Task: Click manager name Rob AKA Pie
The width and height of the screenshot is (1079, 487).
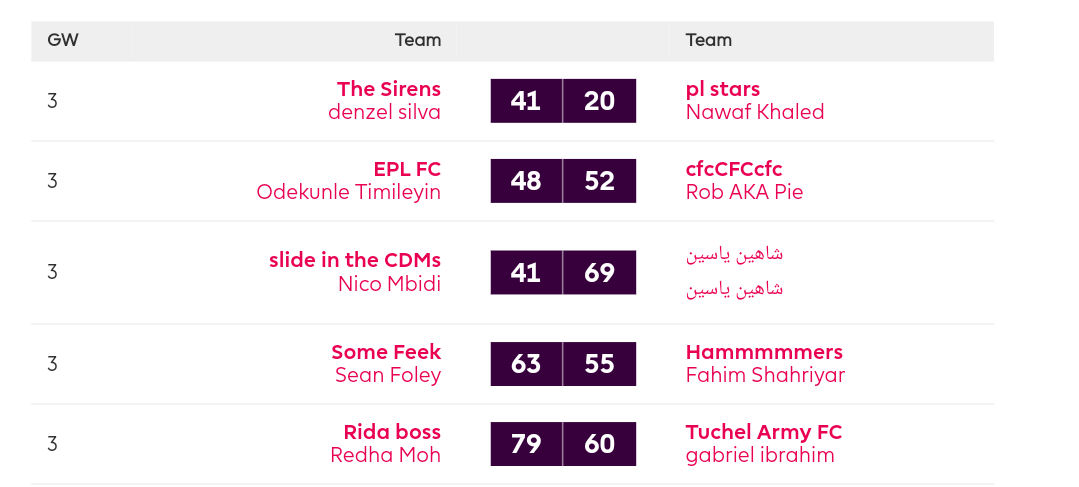Action: click(x=745, y=192)
